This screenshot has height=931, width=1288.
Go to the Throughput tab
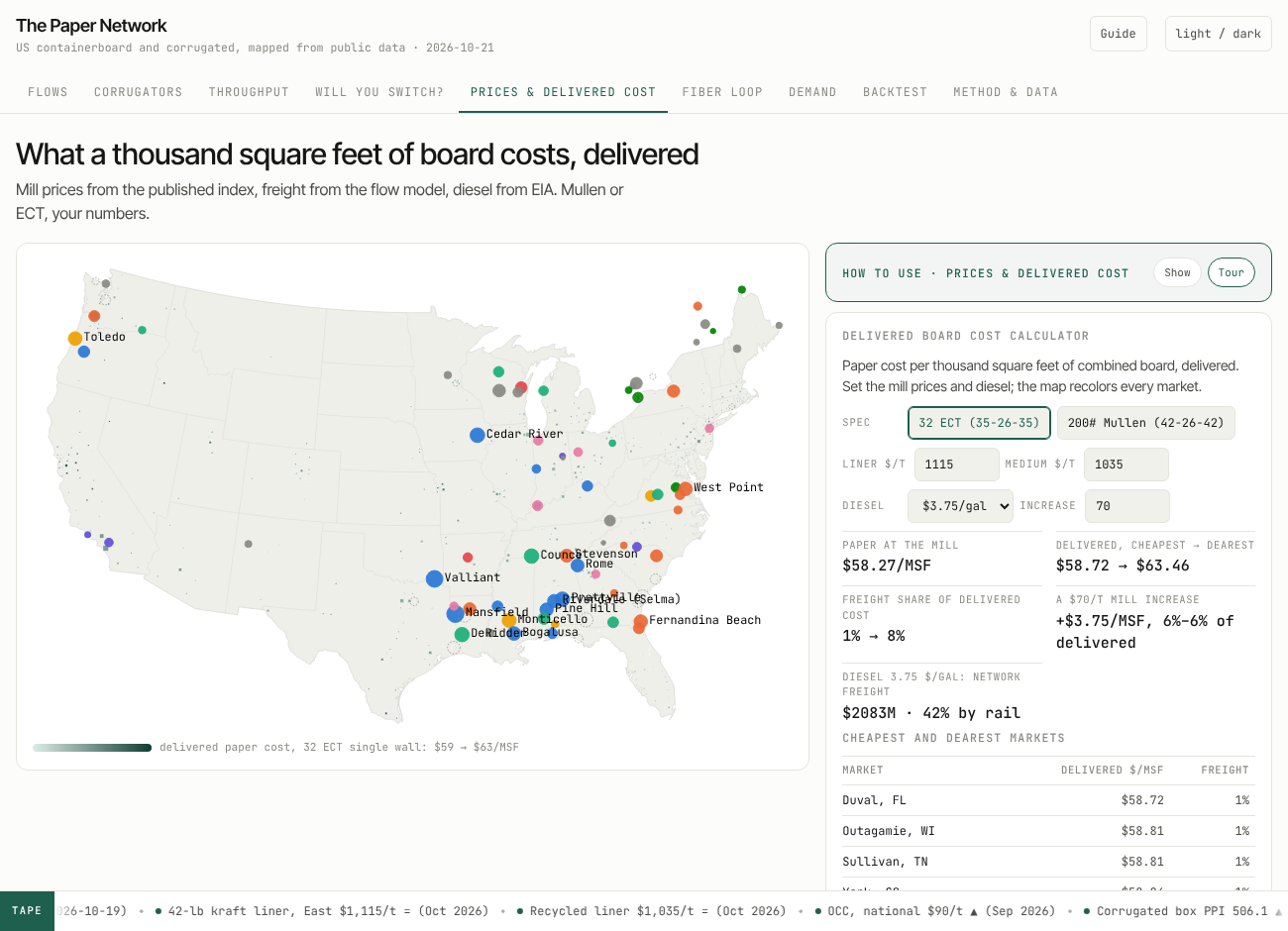click(x=249, y=92)
